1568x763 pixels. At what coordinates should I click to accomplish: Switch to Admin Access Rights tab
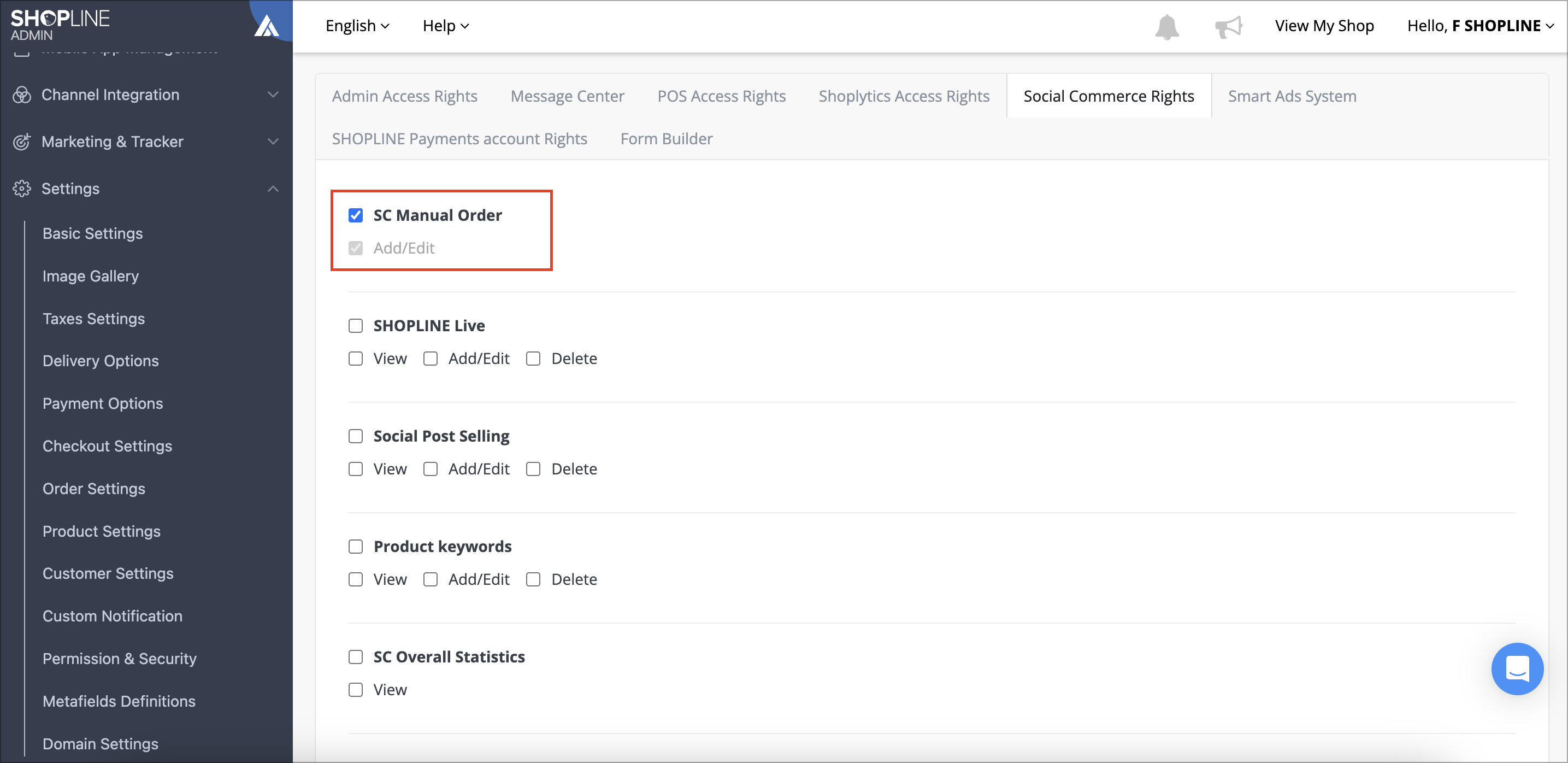point(404,96)
